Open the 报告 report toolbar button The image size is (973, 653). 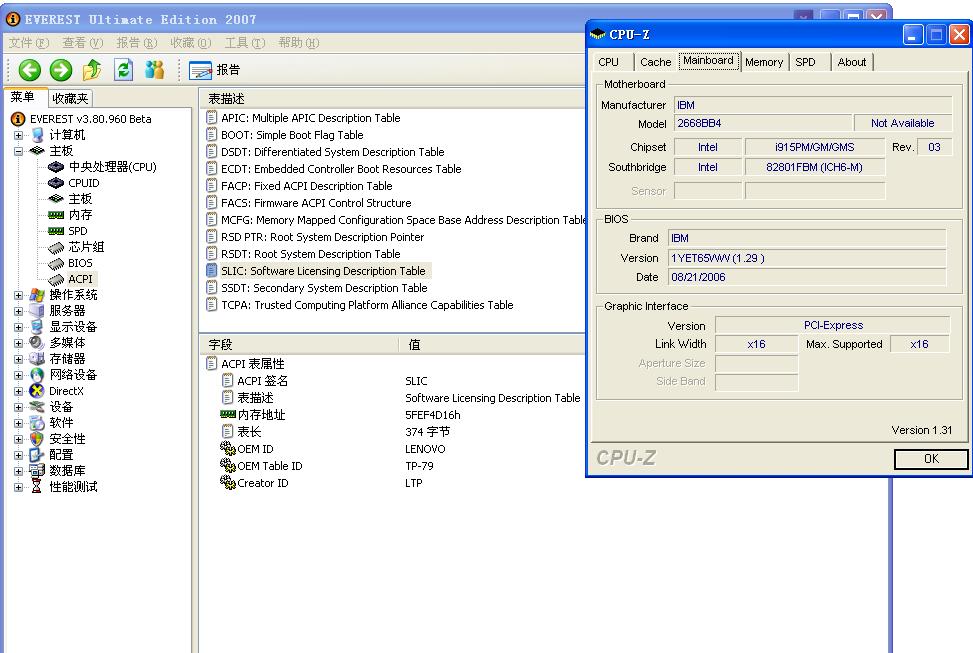pos(215,69)
